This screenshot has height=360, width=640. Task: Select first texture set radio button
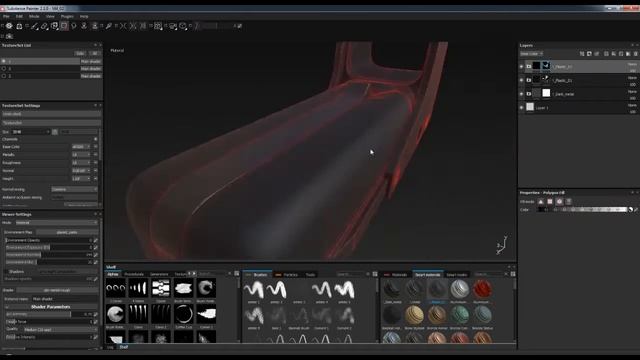(x=4, y=61)
